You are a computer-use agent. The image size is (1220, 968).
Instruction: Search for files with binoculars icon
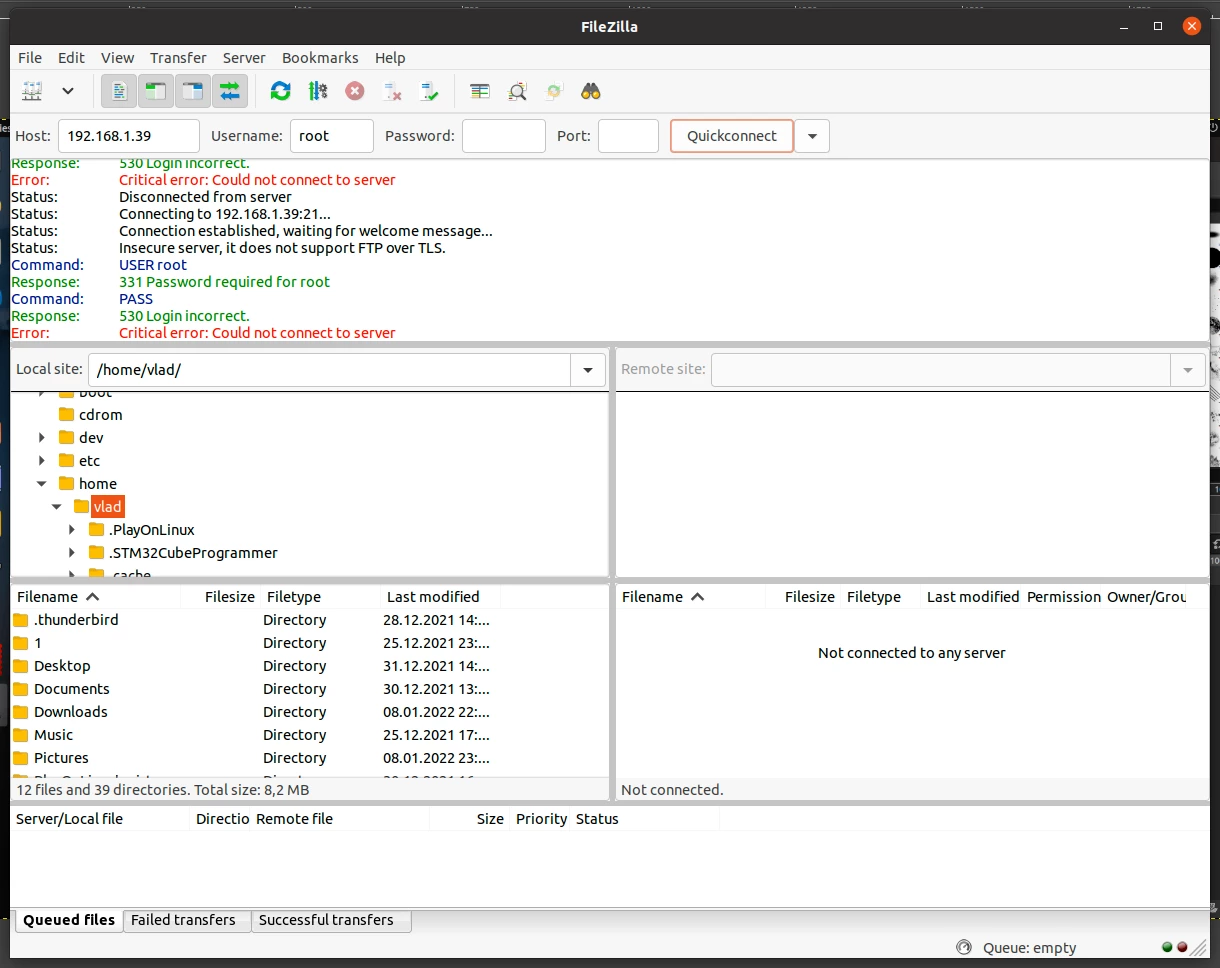[591, 91]
